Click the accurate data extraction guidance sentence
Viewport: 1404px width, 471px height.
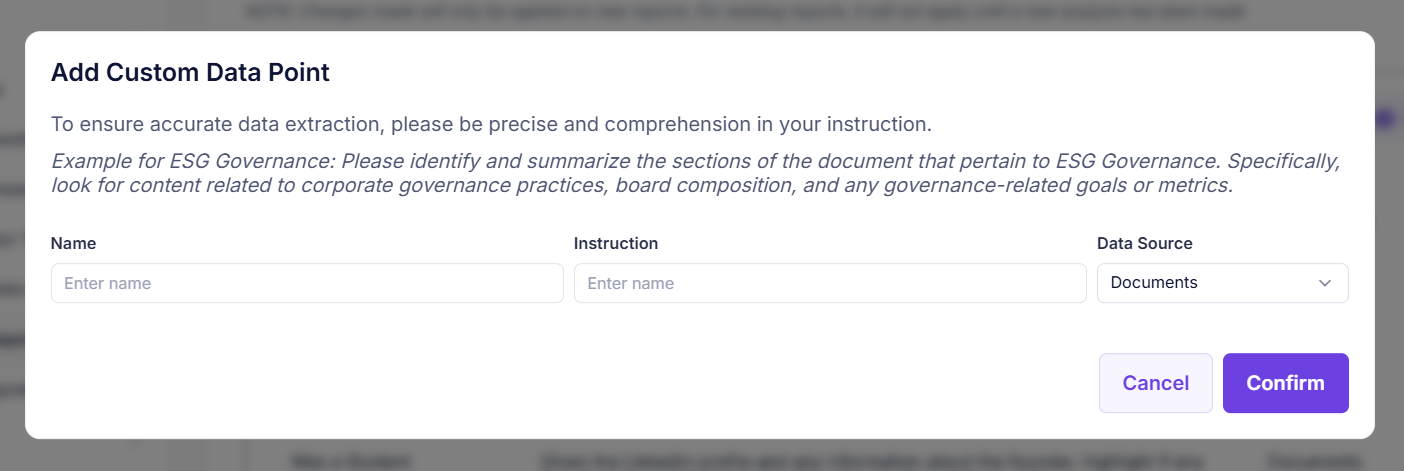[491, 125]
